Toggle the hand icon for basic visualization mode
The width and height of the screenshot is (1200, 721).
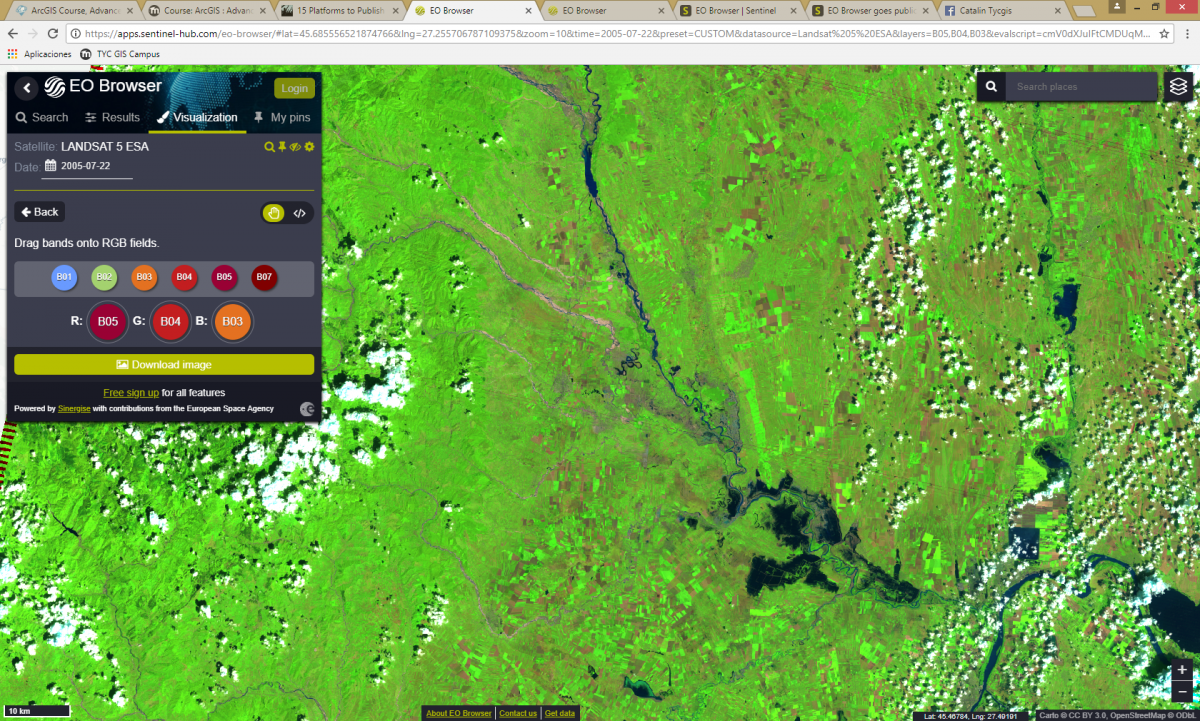[x=273, y=212]
